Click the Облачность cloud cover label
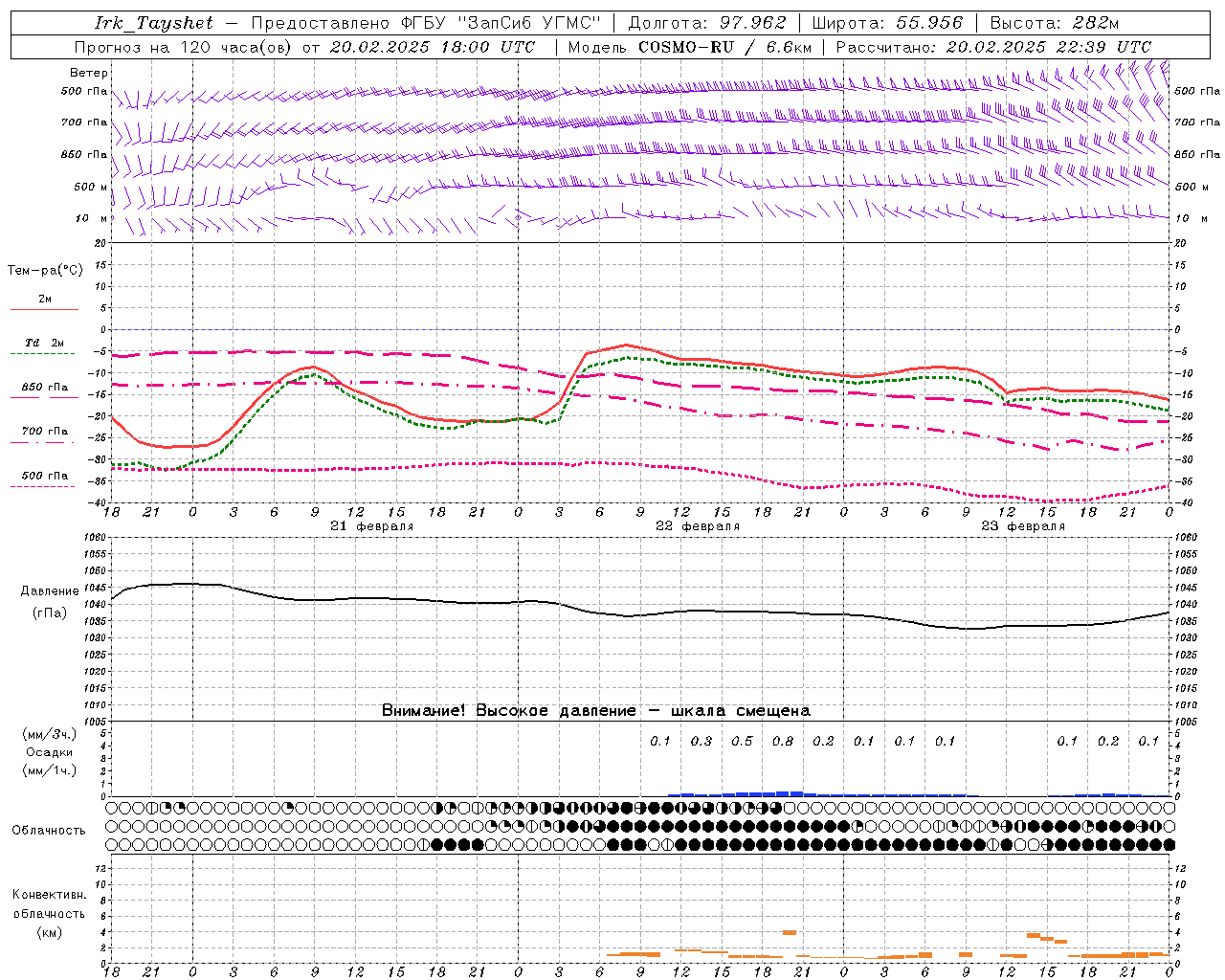This screenshot has height=980, width=1225. 49,831
